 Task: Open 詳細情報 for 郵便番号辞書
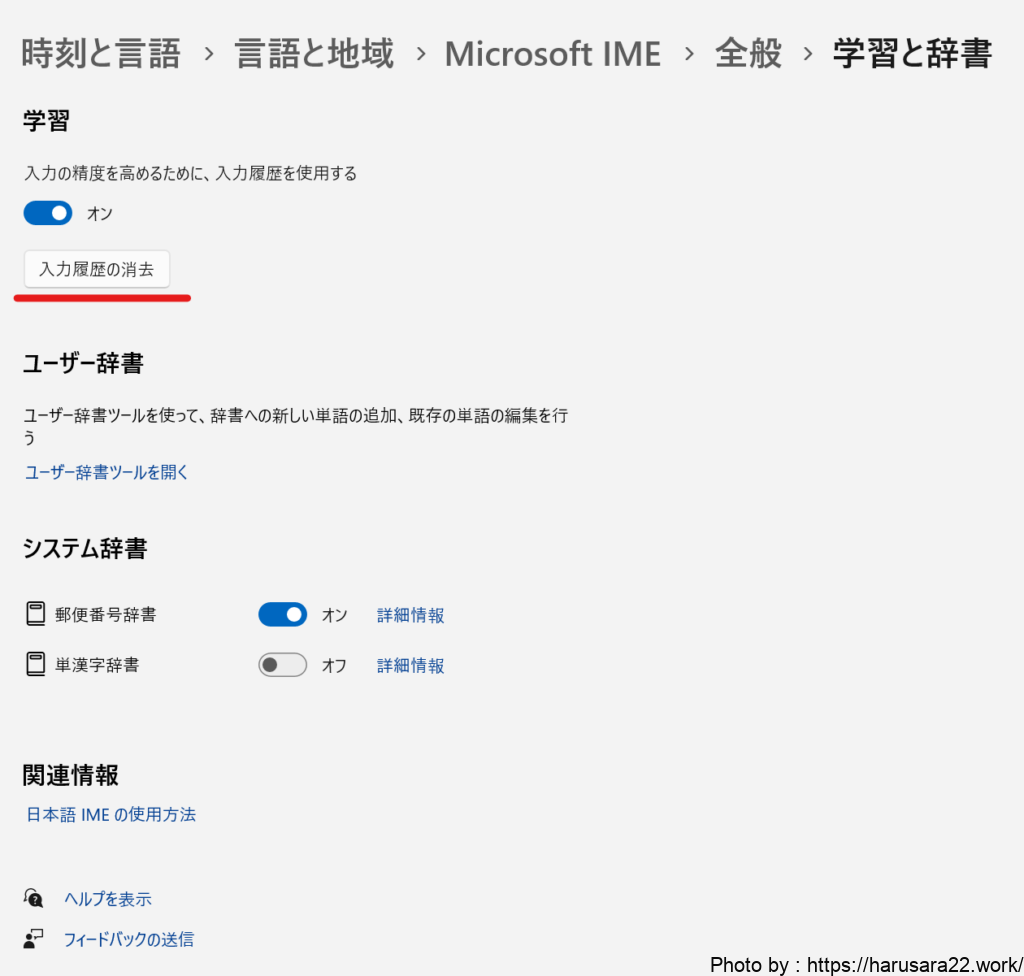pyautogui.click(x=410, y=615)
